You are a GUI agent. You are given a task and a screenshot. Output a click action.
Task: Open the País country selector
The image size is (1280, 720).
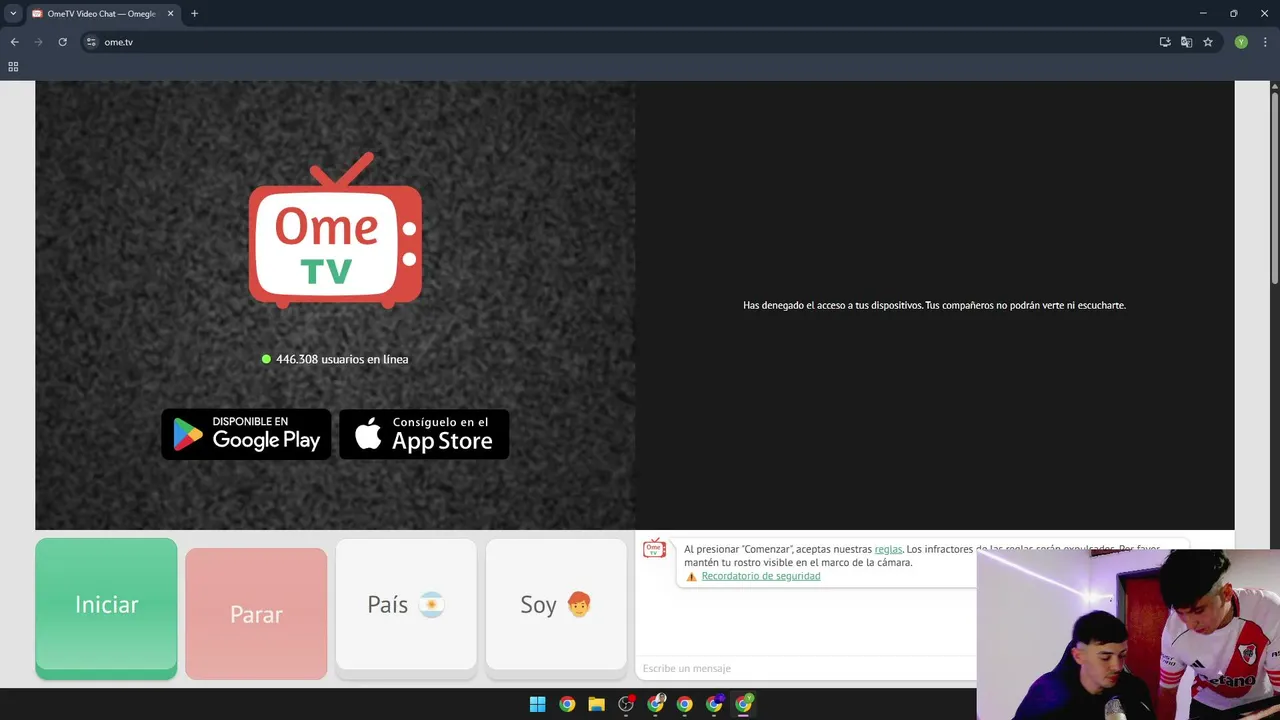(406, 606)
